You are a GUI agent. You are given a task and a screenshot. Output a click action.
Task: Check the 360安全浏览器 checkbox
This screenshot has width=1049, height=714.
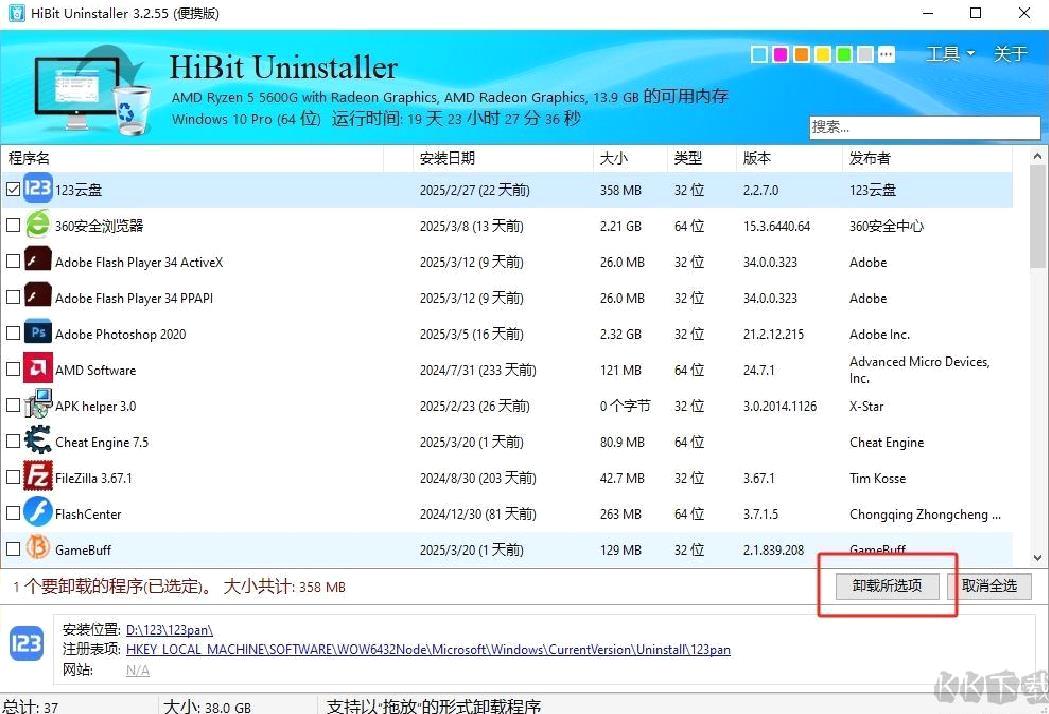coord(13,226)
